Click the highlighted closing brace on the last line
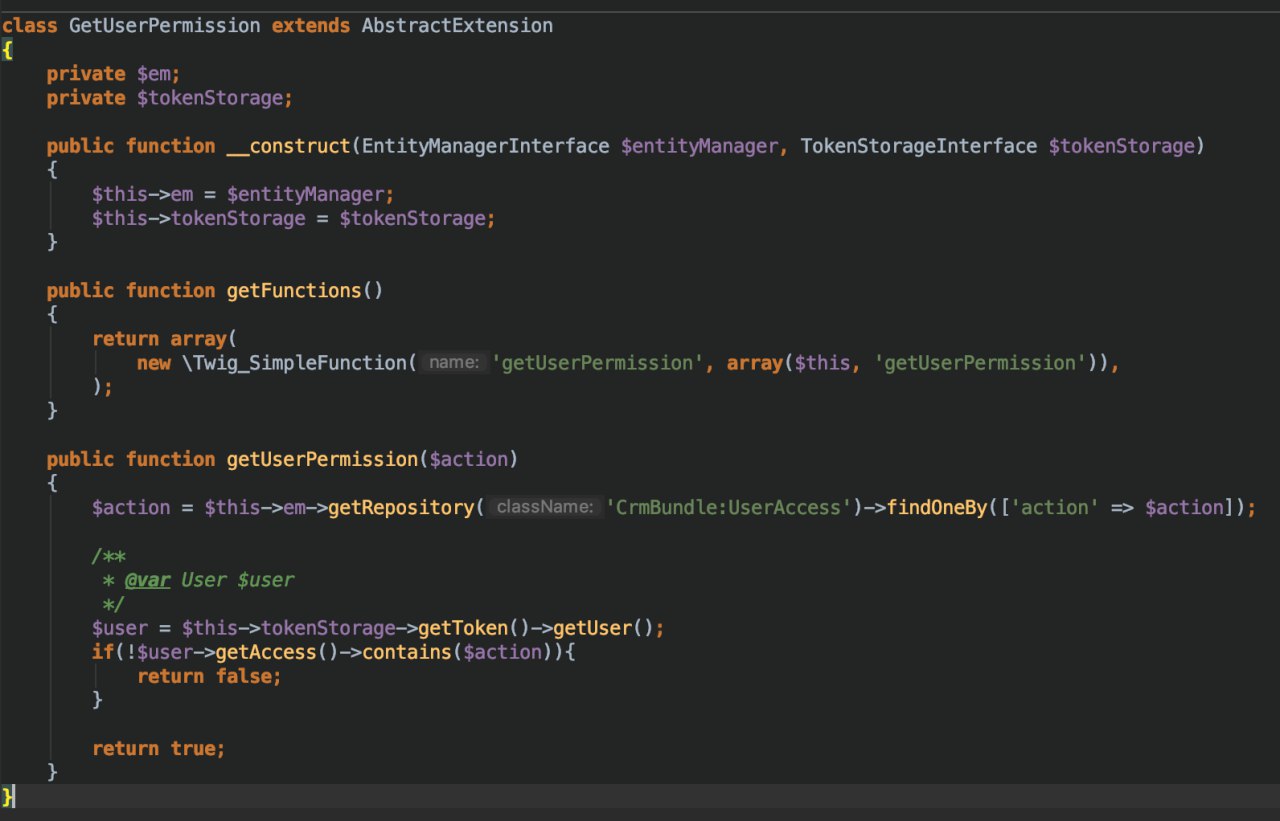 coord(8,796)
